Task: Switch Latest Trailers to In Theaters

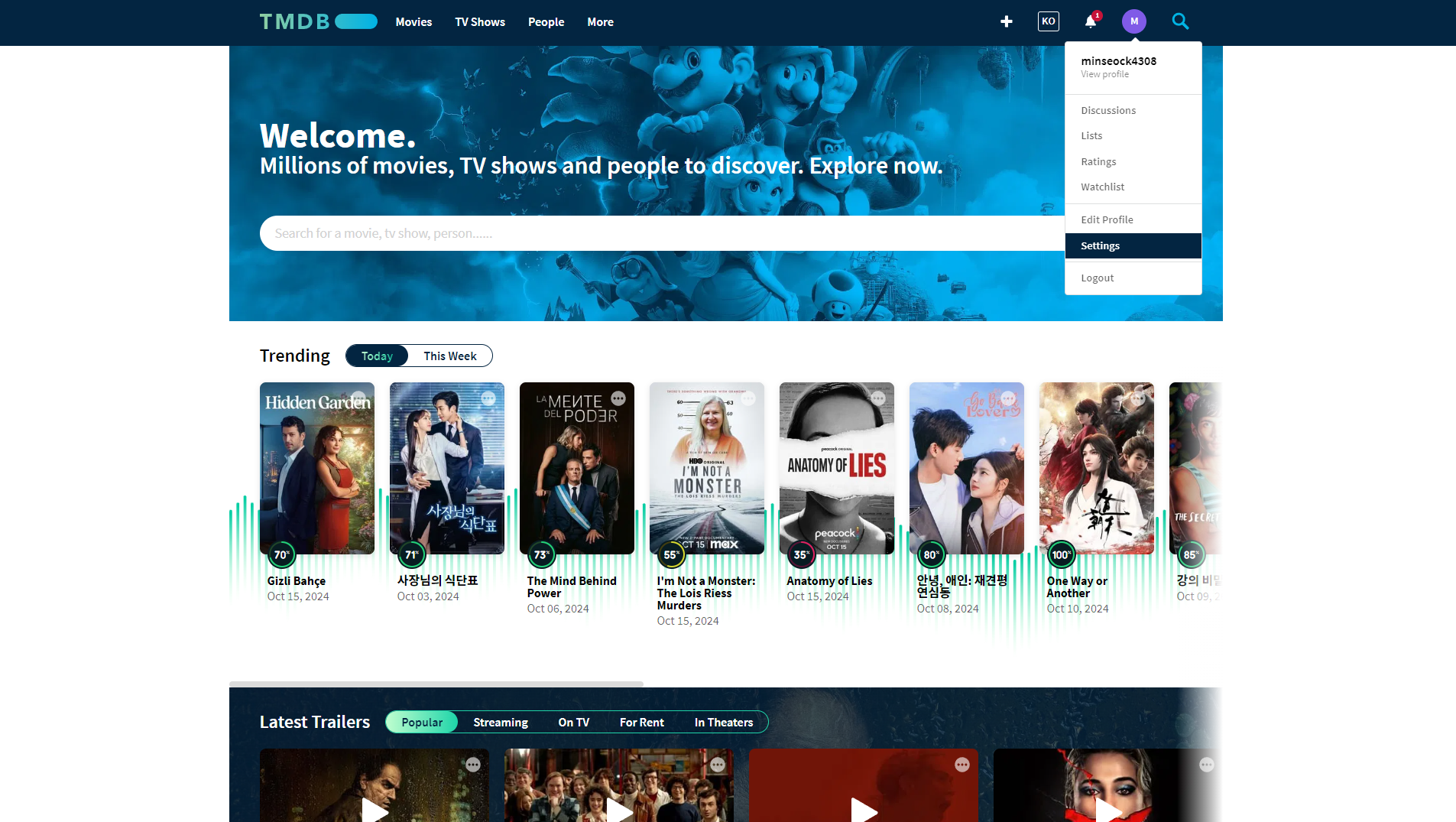Action: [x=724, y=722]
